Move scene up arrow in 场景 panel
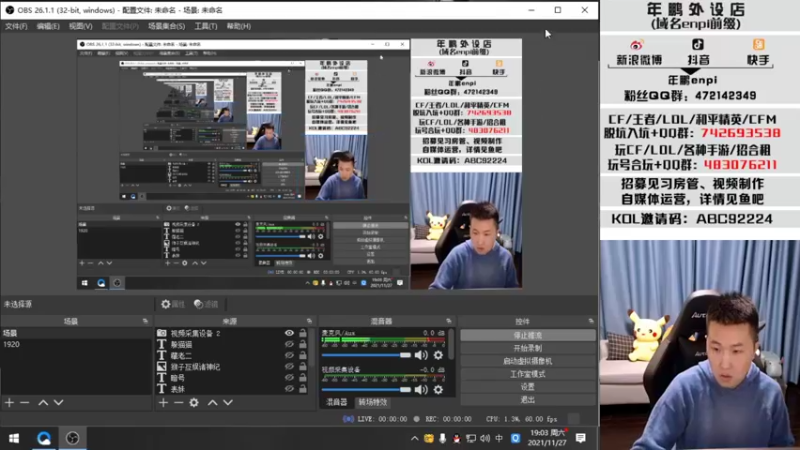 pos(43,403)
